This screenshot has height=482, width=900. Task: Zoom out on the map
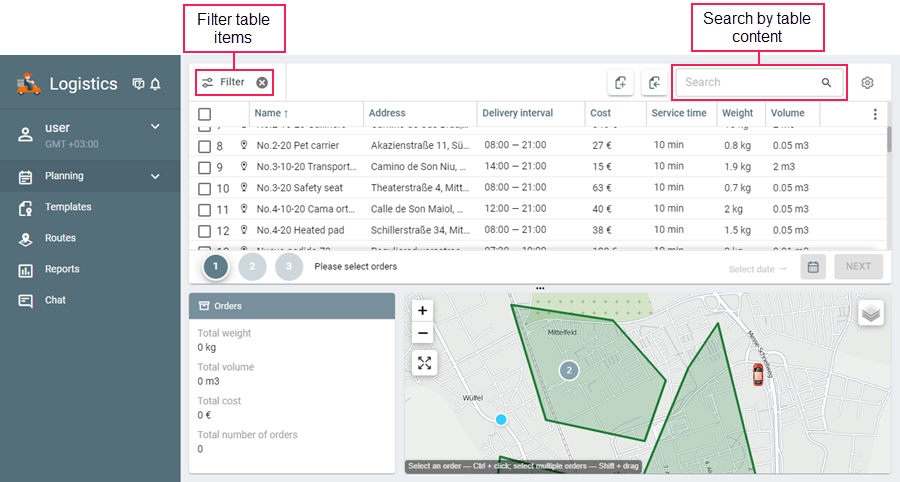pyautogui.click(x=423, y=334)
